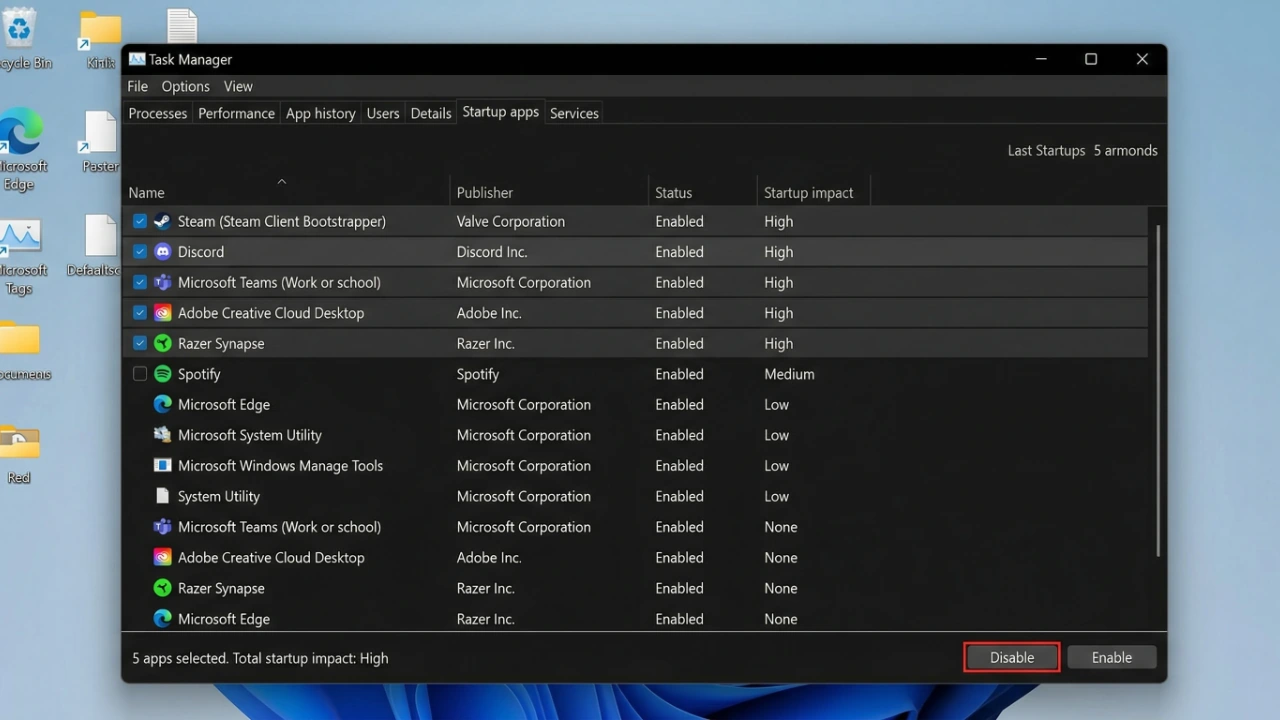
Task: Click the Adobe Creative Cloud Desktop icon
Action: point(162,312)
